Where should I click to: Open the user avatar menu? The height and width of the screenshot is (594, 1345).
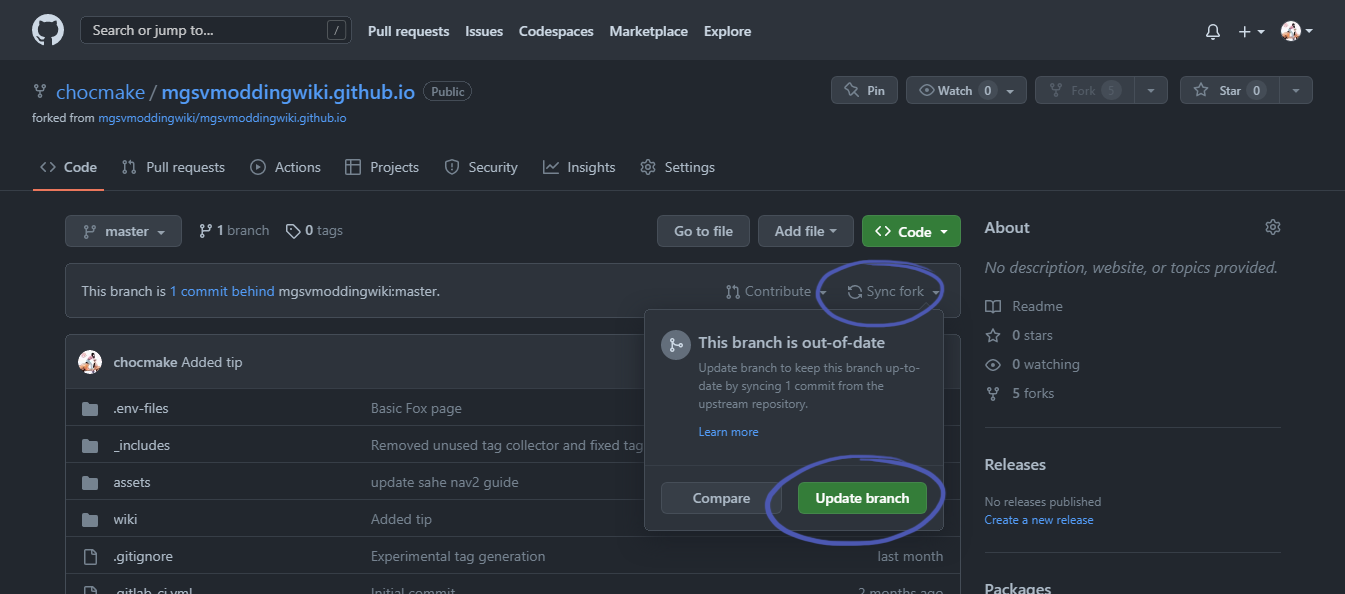pyautogui.click(x=1297, y=31)
